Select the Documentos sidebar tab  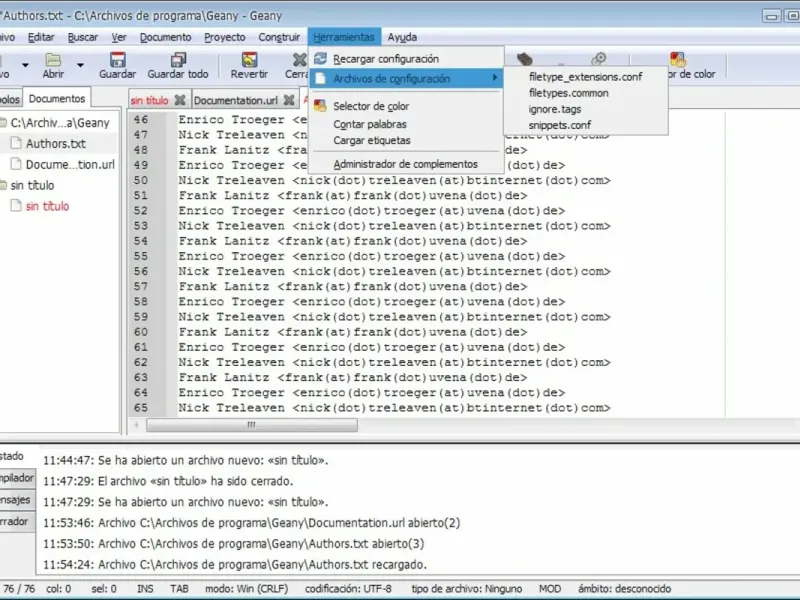tap(57, 98)
